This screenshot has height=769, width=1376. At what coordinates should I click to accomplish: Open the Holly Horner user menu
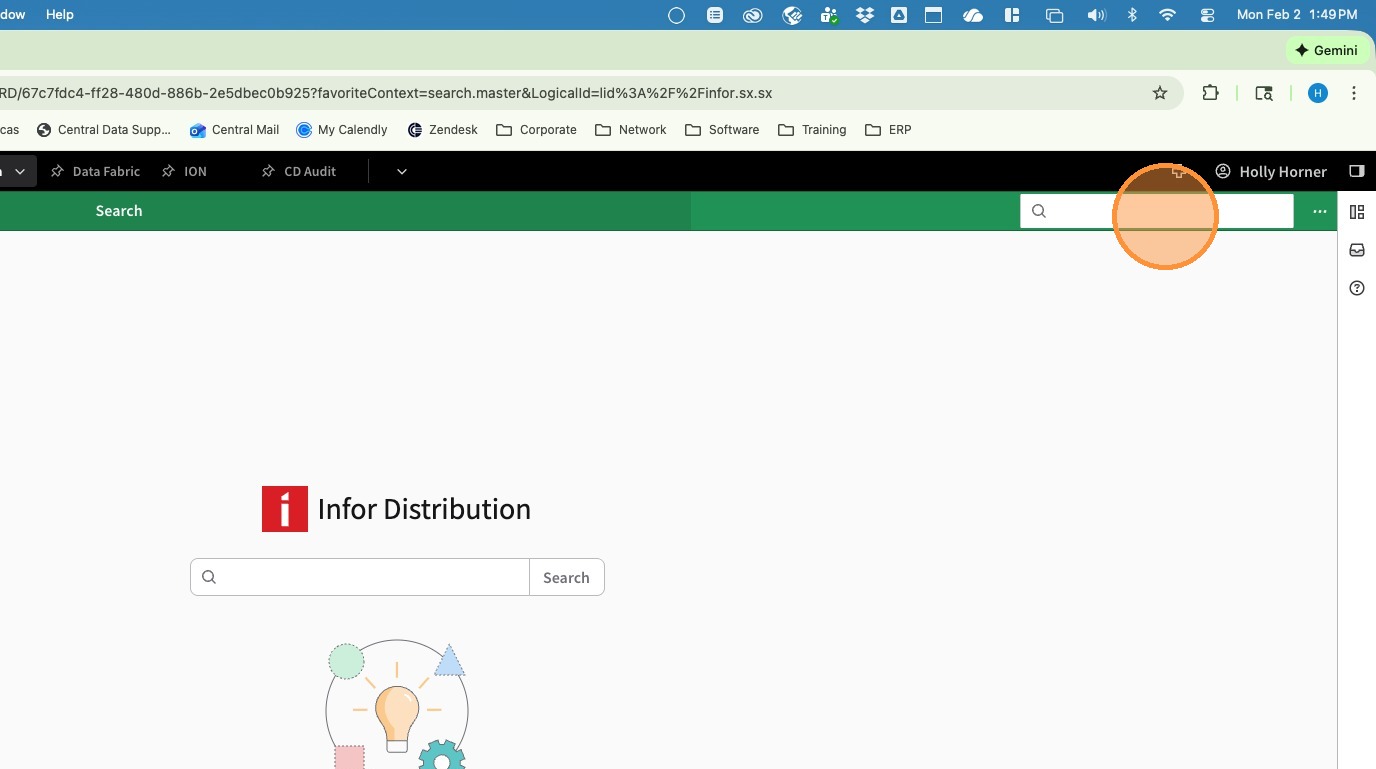tap(1271, 172)
